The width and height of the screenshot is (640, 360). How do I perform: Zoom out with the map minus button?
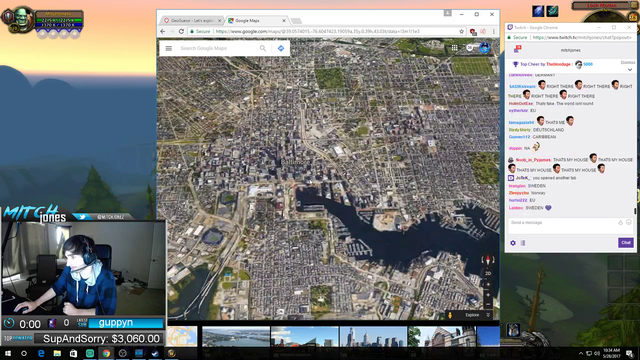click(488, 304)
